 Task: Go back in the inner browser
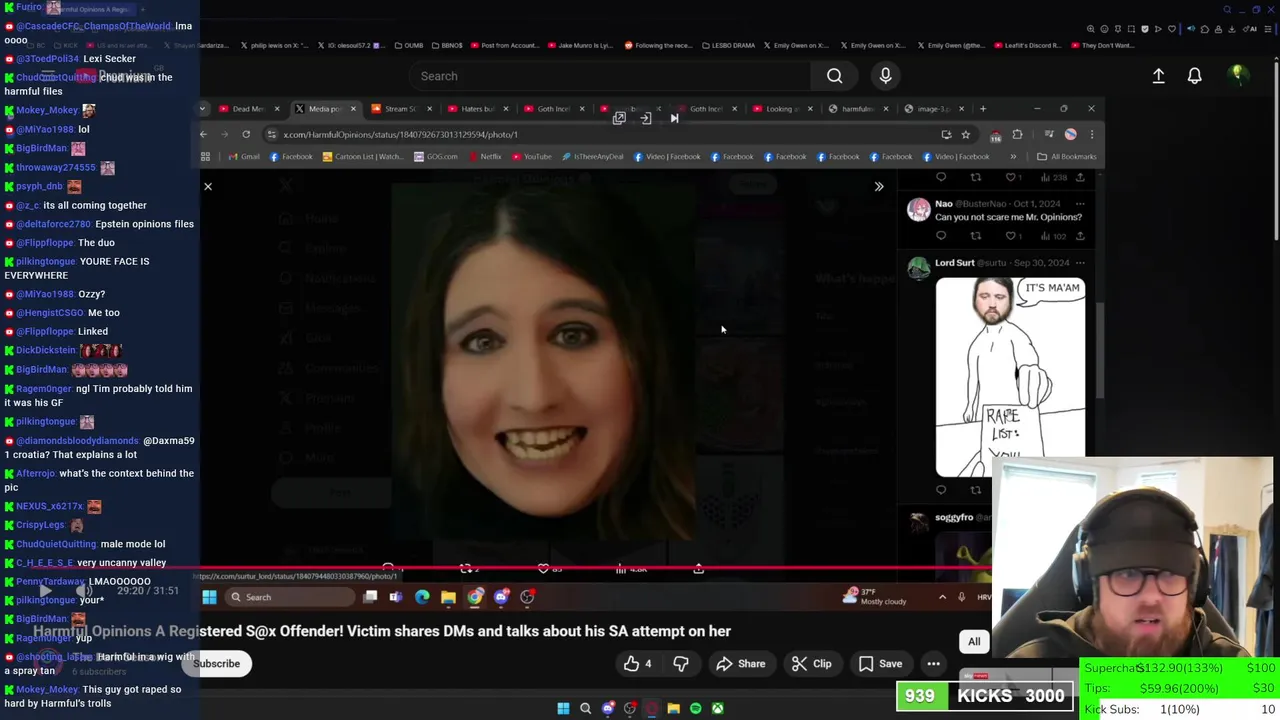203,134
